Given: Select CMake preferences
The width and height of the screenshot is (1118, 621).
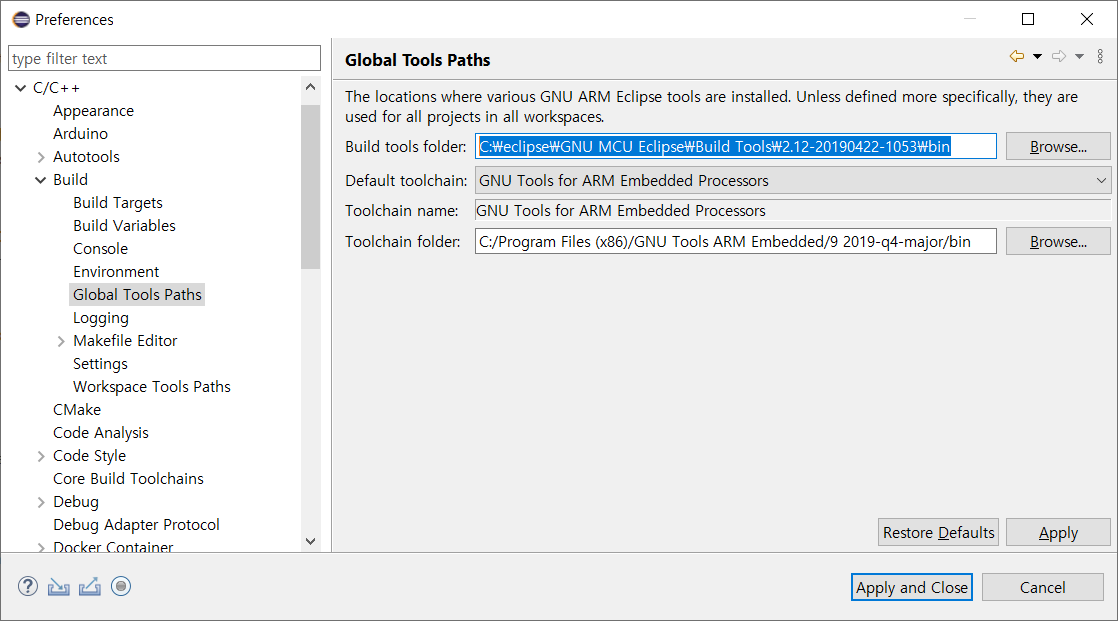Looking at the screenshot, I should [x=77, y=409].
